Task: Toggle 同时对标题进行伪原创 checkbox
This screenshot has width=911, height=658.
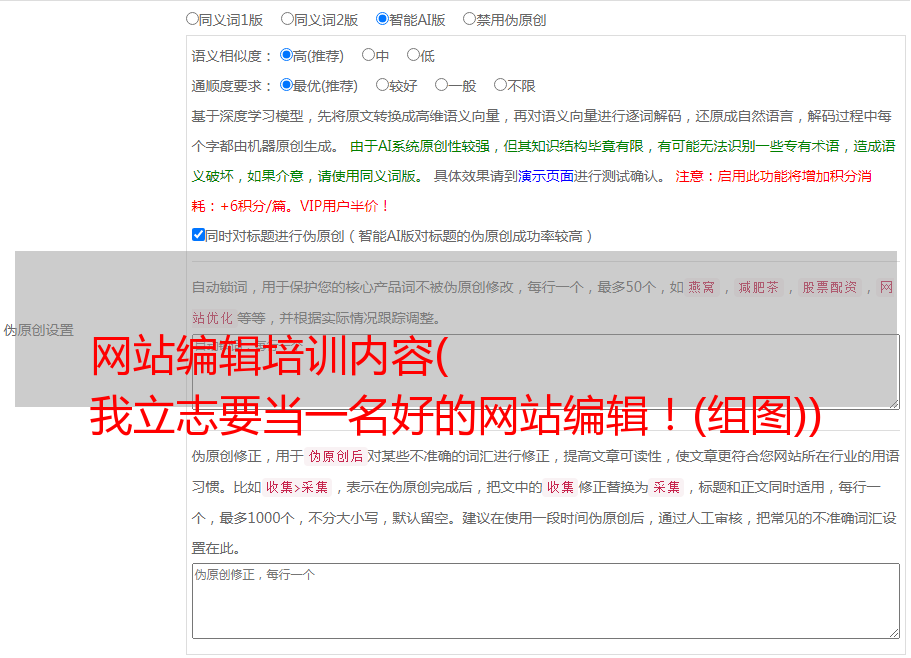Action: tap(198, 235)
